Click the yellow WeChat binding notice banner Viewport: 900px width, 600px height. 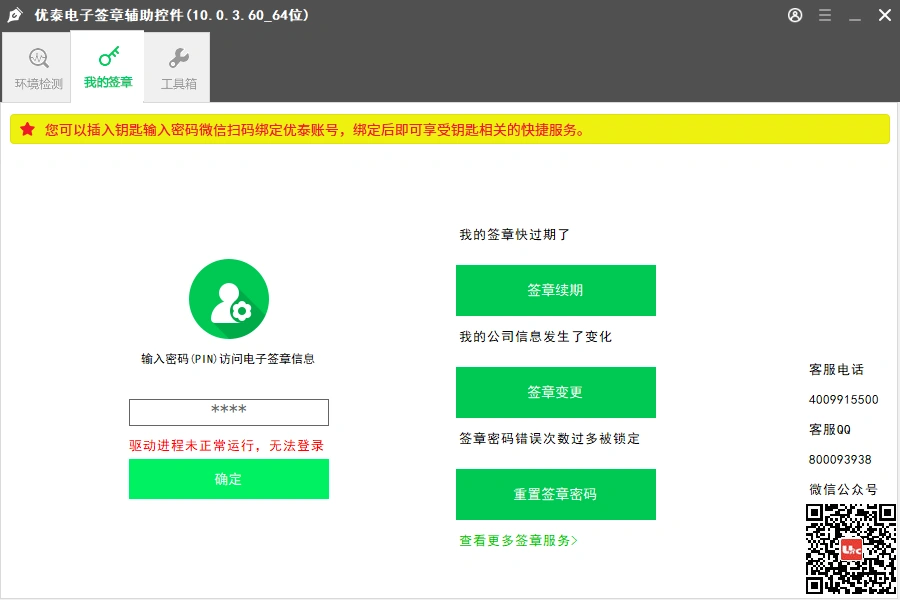click(450, 130)
